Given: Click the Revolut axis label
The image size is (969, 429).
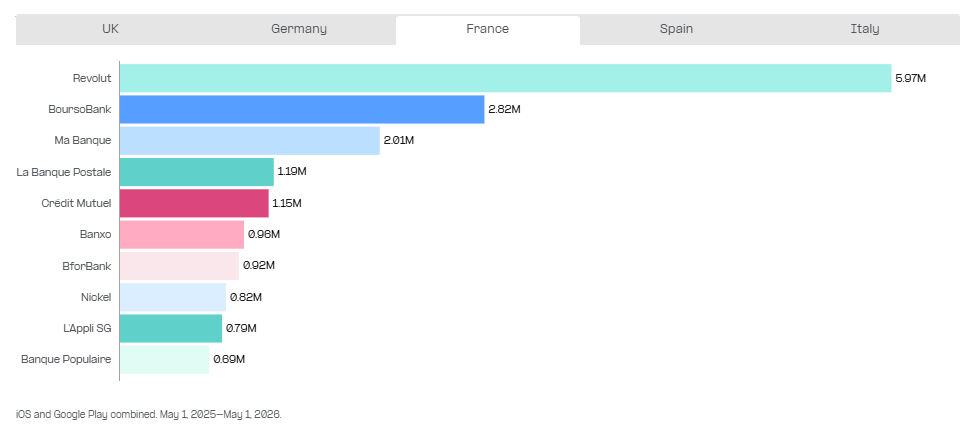Looking at the screenshot, I should click(91, 78).
